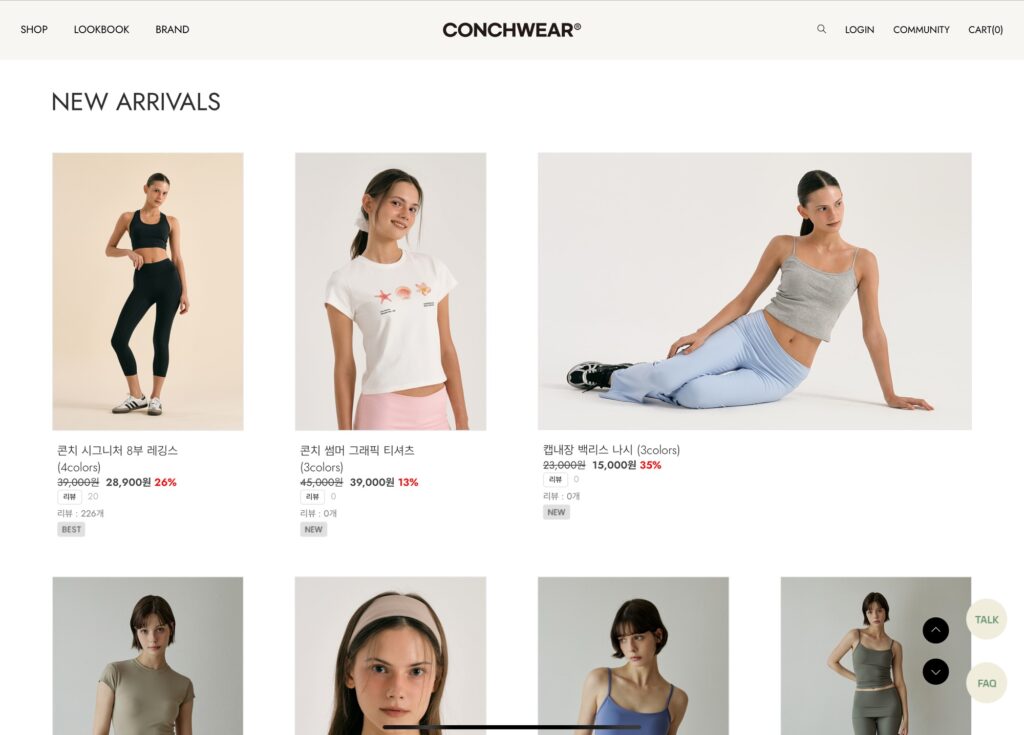
Task: Open the search magnifier icon
Action: tap(822, 29)
